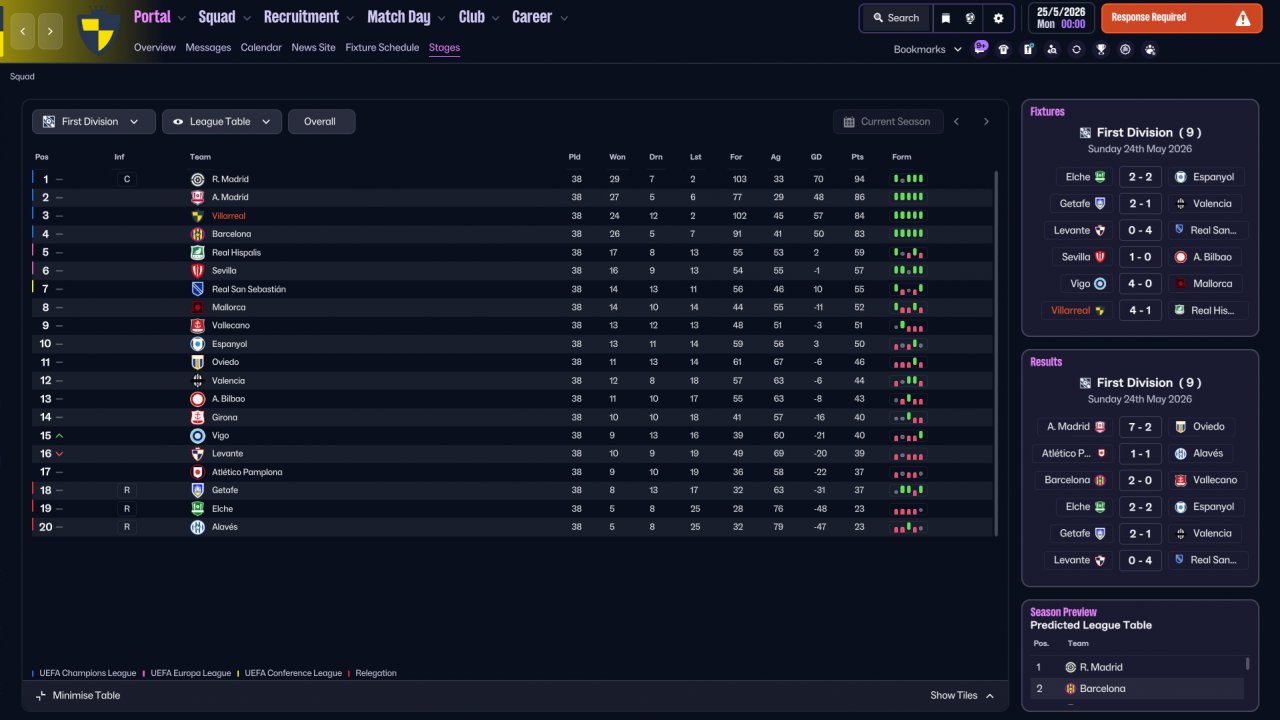Go forward using the right arrow button
Viewport: 1280px width, 720px height.
50,31
